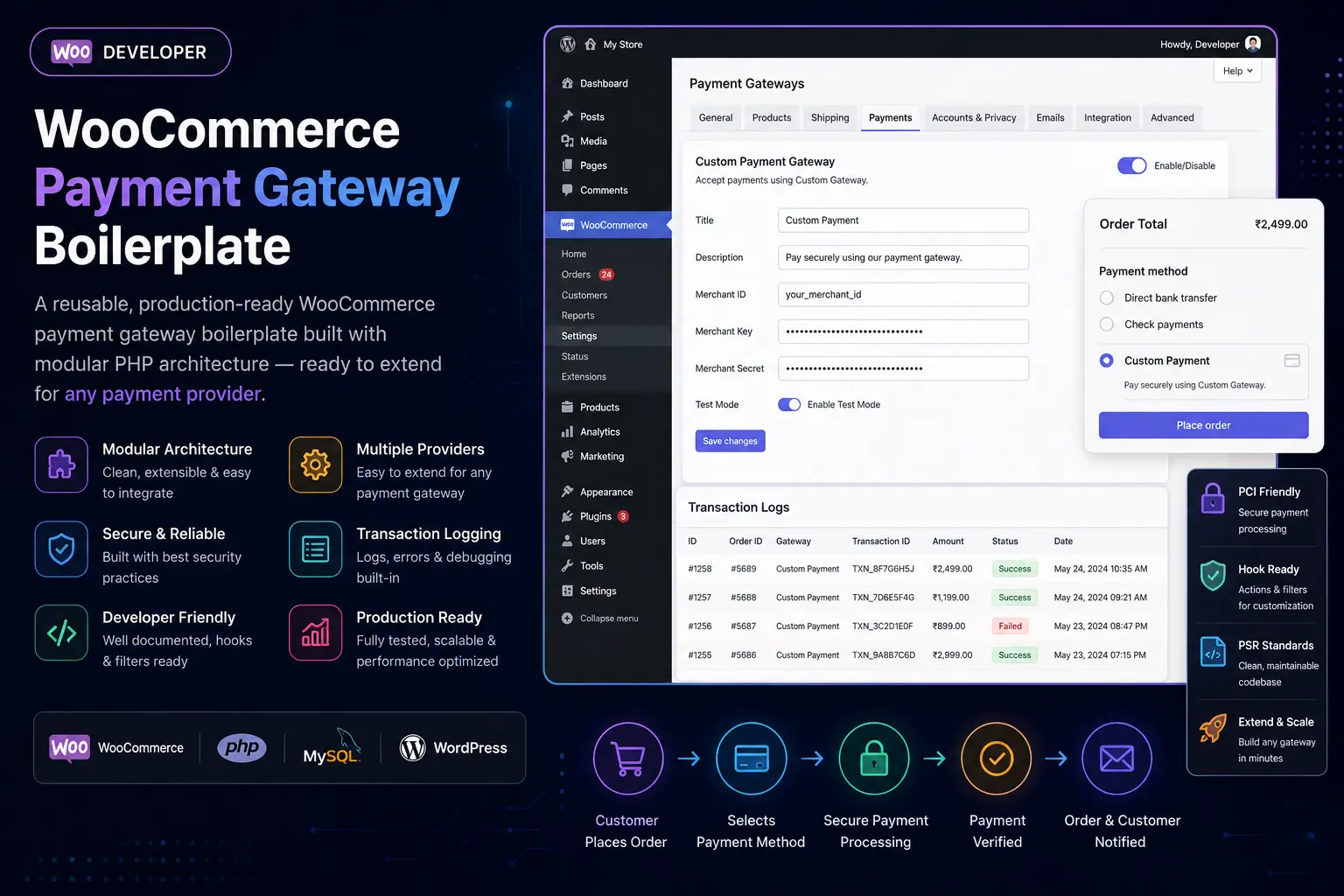
Task: Click the Merchant ID input field
Action: coord(903,294)
